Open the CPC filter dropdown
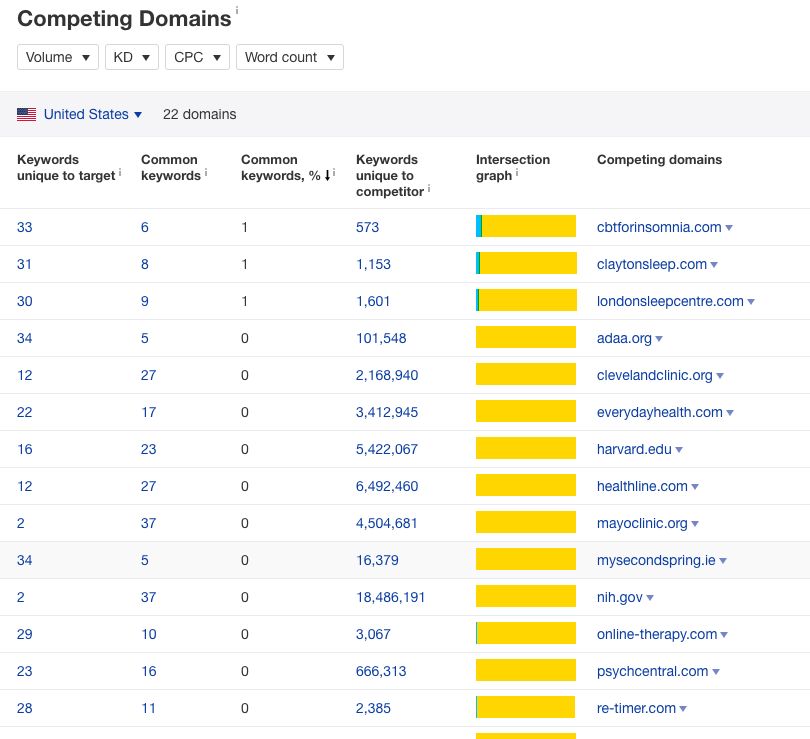 197,57
